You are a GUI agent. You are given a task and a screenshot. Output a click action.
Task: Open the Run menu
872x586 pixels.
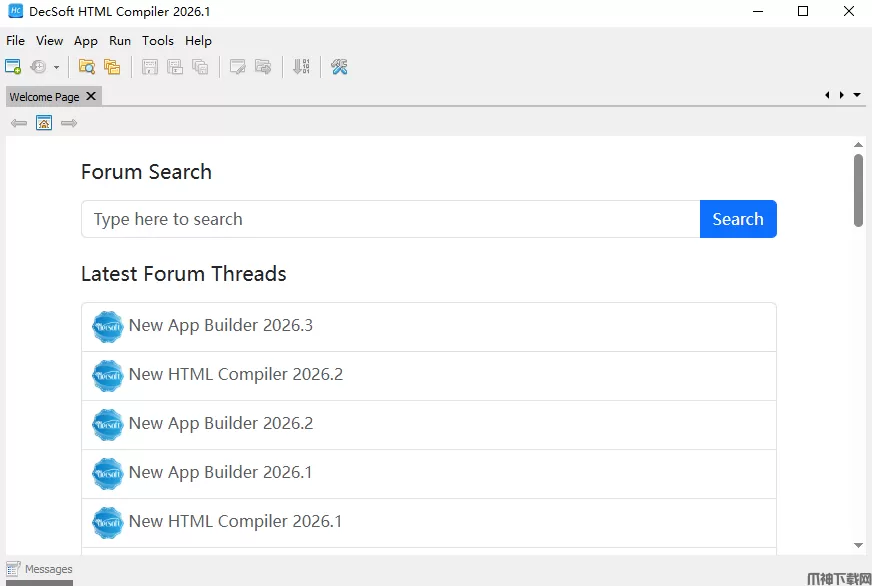point(120,41)
